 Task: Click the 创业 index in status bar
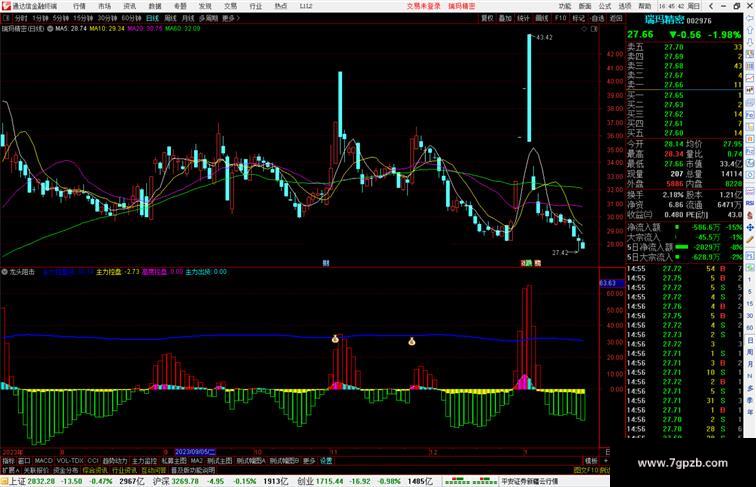coord(306,481)
